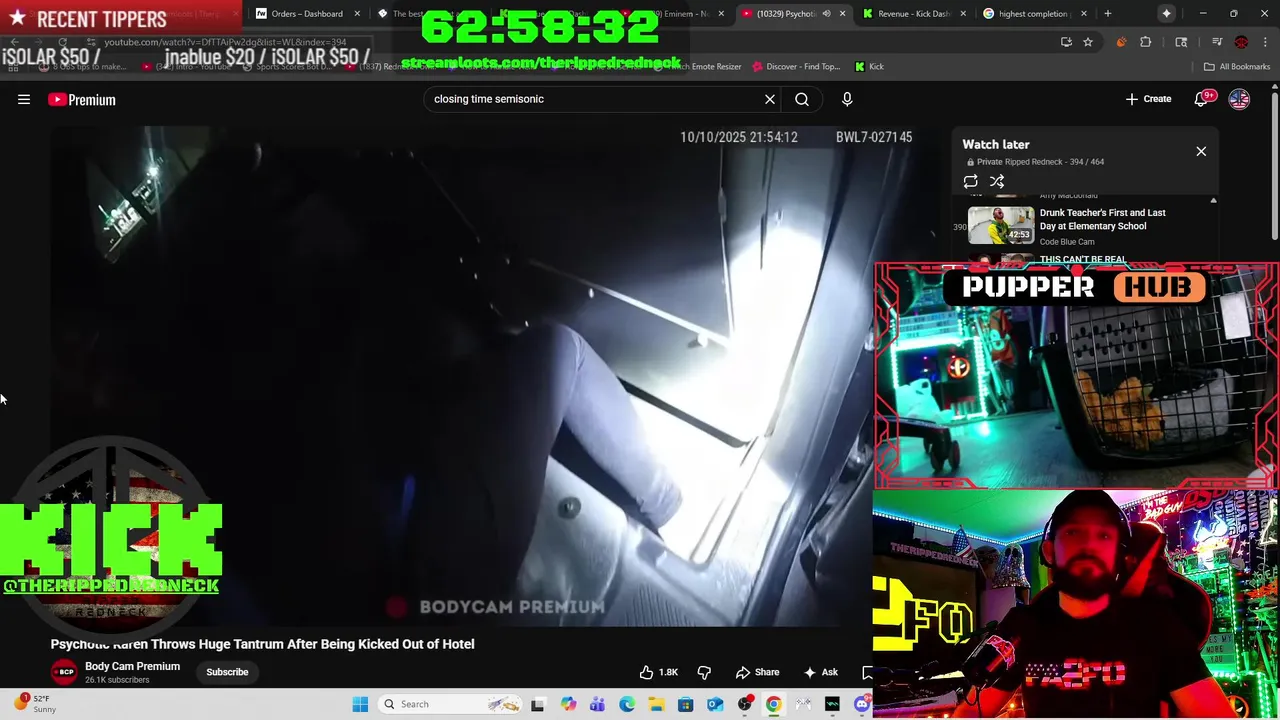Switch to Revenue – Kick Dashboard tab

coord(912,14)
